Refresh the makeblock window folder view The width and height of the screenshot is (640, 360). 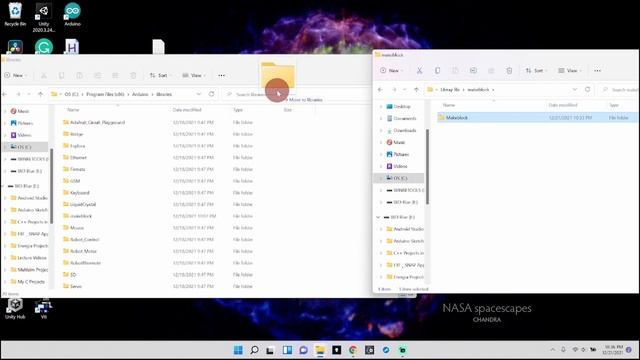pos(587,89)
